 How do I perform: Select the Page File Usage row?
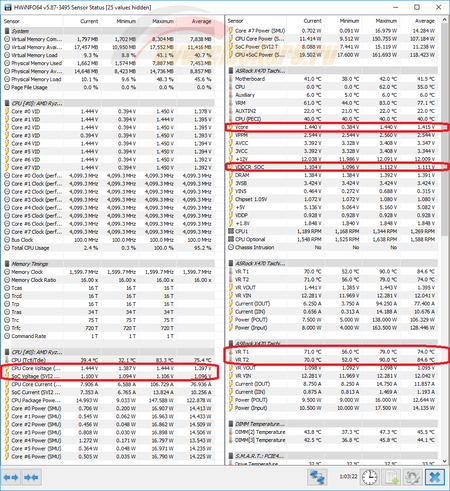(109, 87)
